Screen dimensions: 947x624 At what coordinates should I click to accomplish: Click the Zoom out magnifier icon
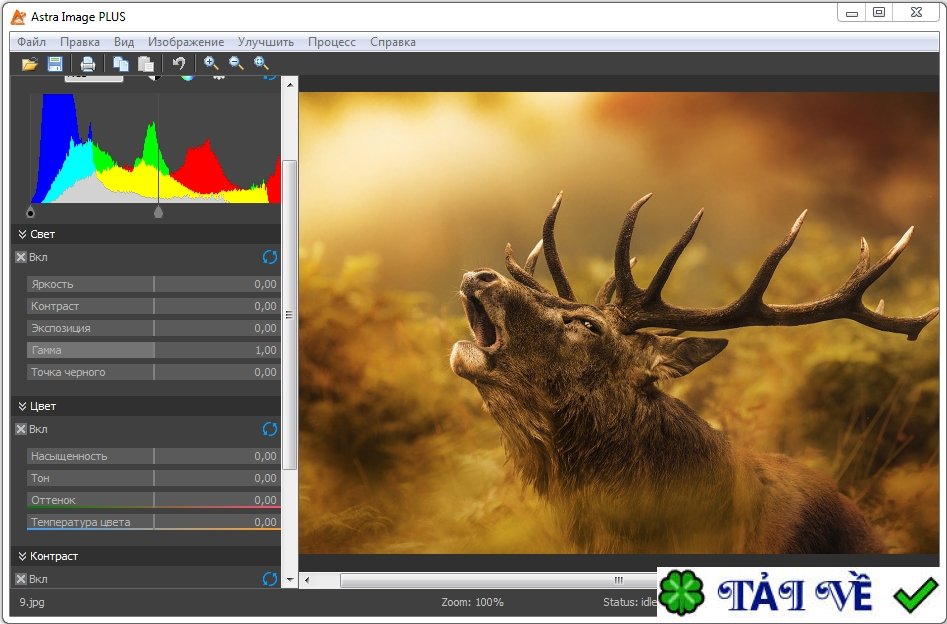236,64
